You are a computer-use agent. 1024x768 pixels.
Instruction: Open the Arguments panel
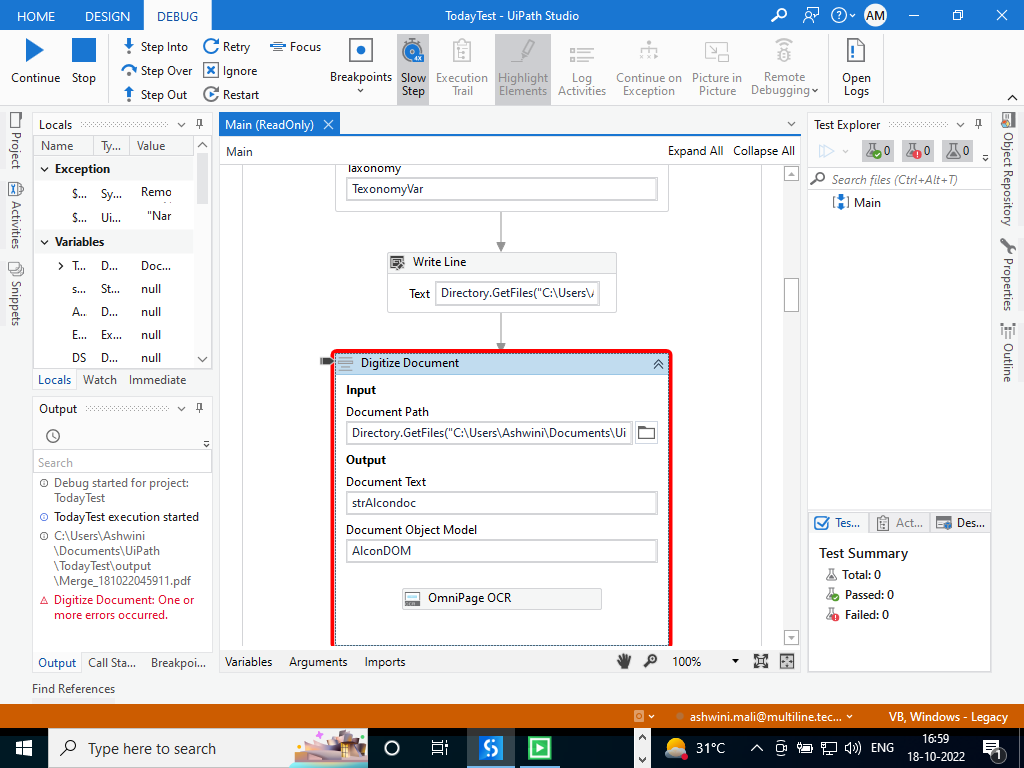[318, 662]
